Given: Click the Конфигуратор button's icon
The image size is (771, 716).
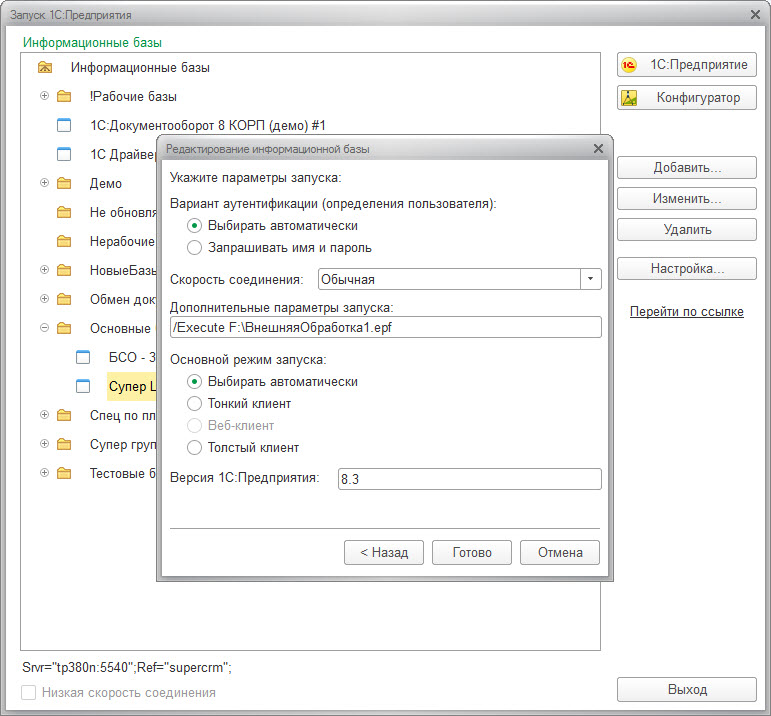Looking at the screenshot, I should point(629,98).
